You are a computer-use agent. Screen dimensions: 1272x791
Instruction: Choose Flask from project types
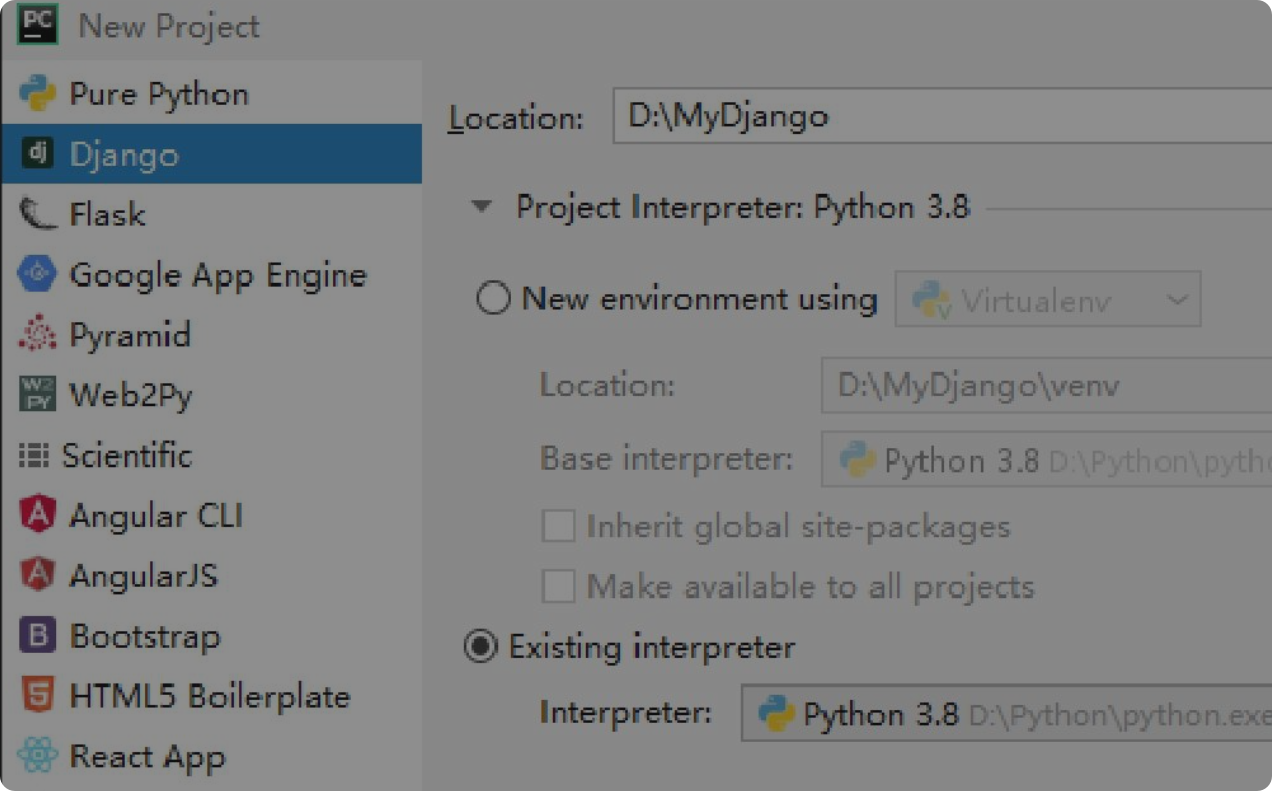211,214
